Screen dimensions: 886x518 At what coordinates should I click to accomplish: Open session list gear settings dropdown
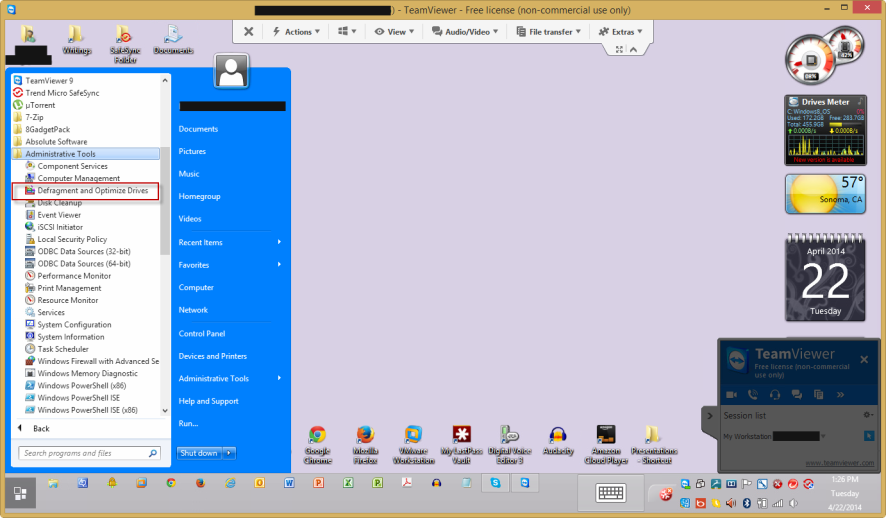[868, 415]
